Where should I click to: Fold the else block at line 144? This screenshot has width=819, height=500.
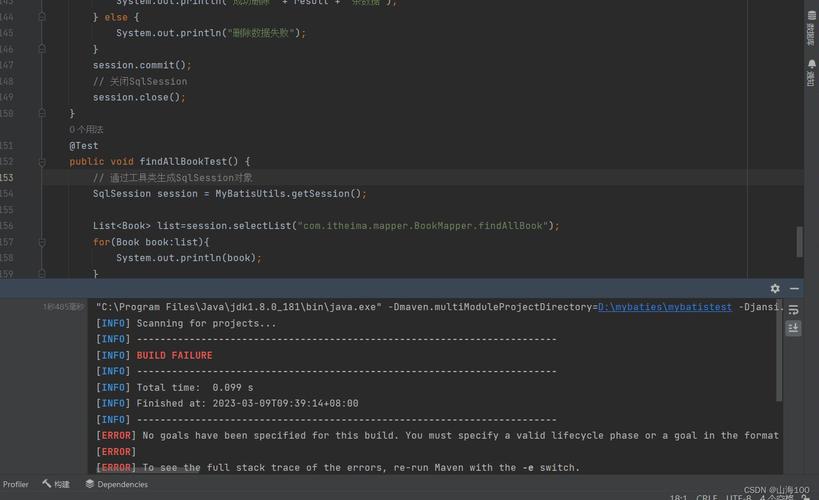42,17
